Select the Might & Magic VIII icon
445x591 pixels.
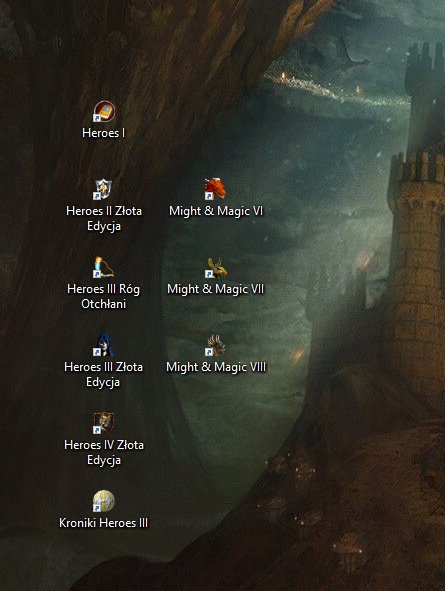[x=216, y=345]
